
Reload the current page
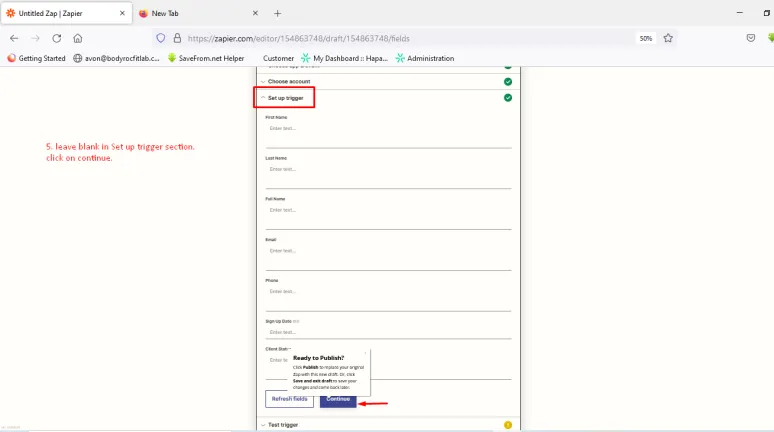(x=56, y=38)
